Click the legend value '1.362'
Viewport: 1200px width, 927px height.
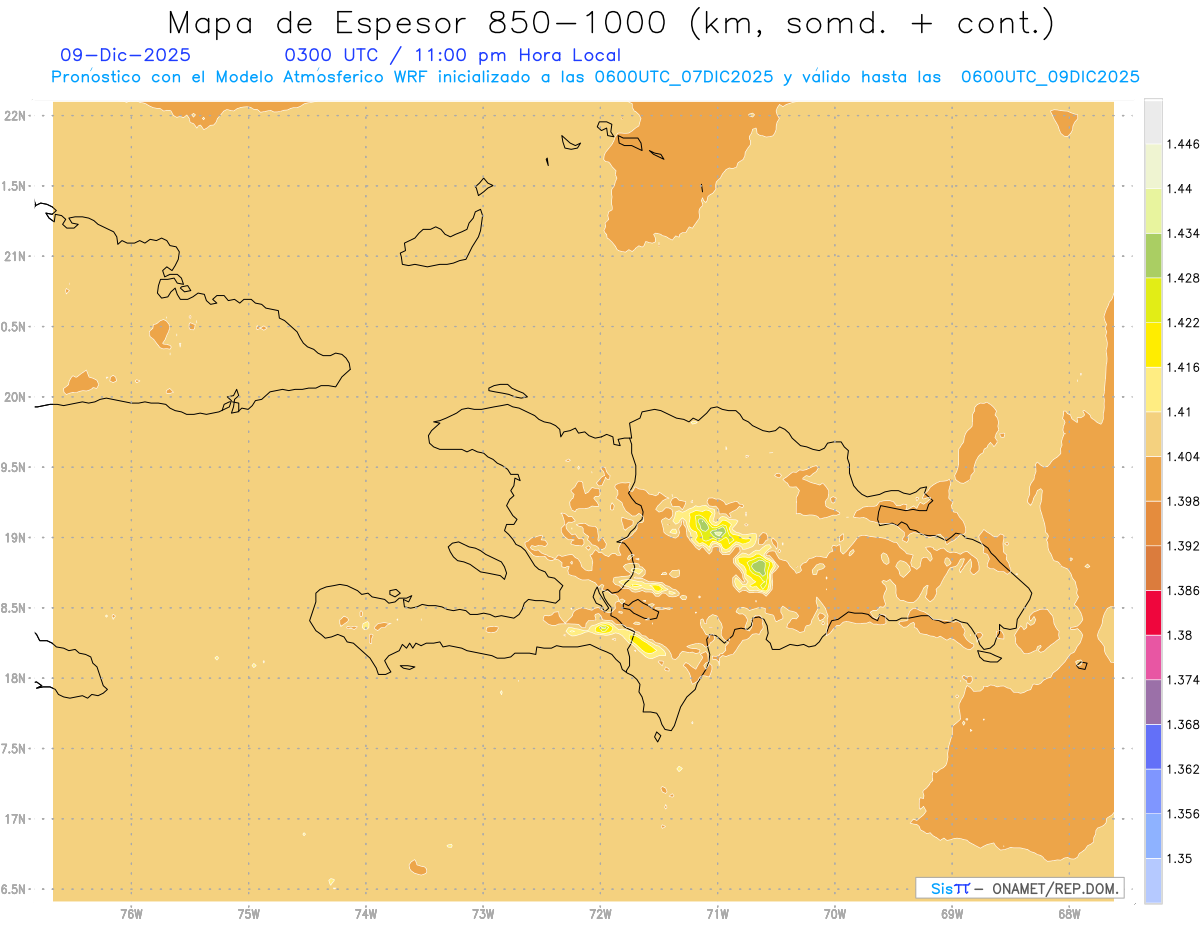1182,769
